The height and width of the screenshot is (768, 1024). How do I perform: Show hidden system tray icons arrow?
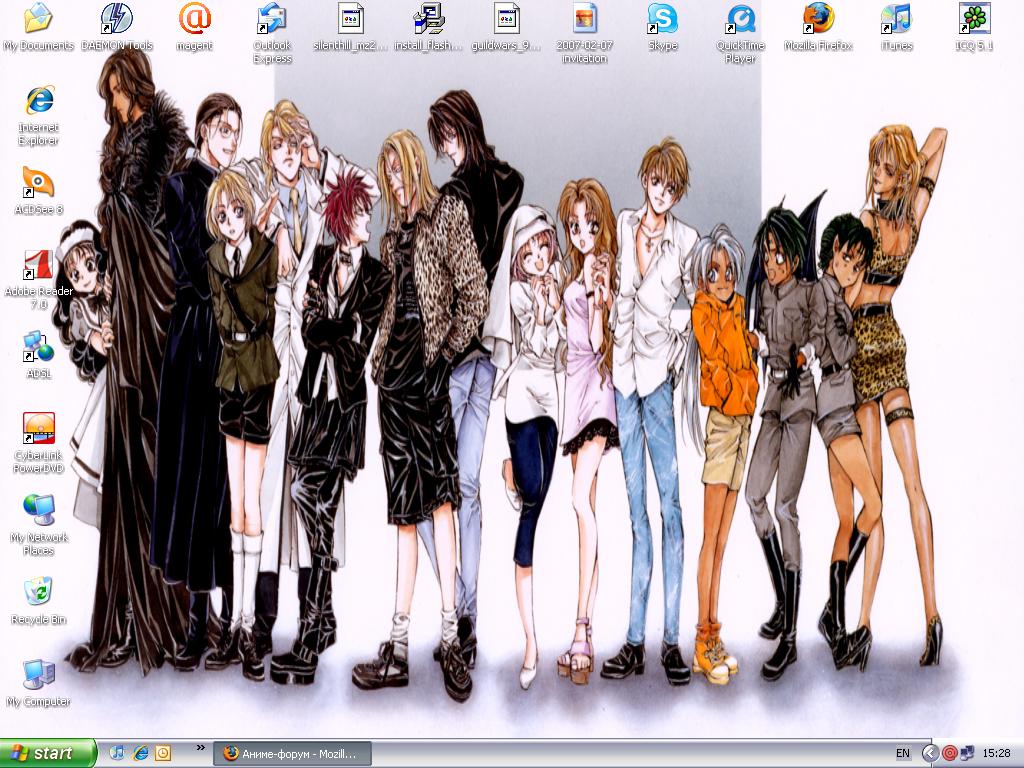pyautogui.click(x=930, y=754)
